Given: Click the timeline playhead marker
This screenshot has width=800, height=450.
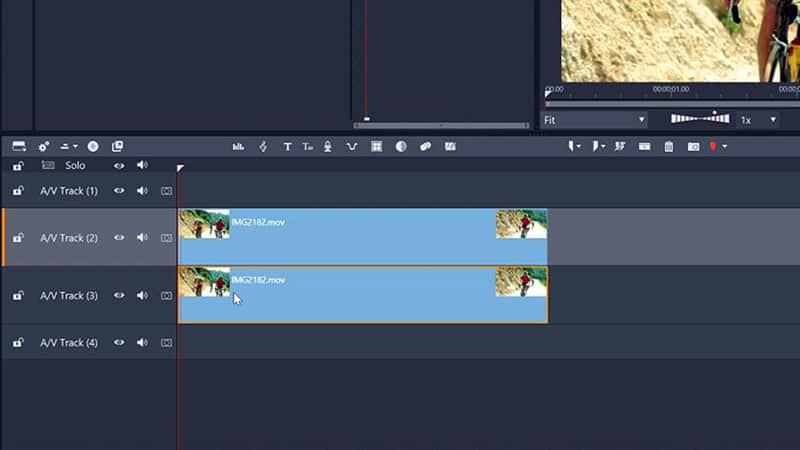Looking at the screenshot, I should [180, 168].
